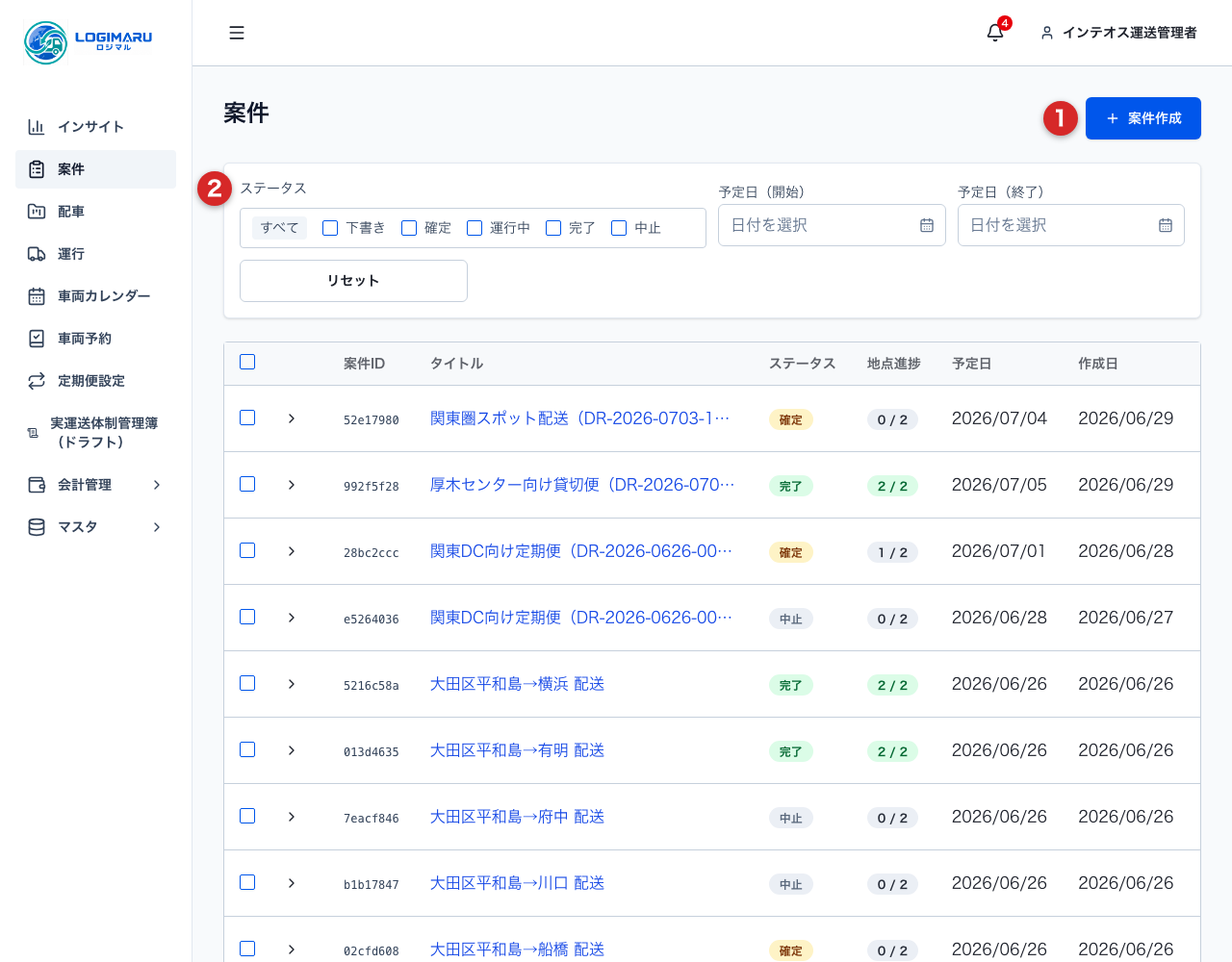Click the 作成日 column header
This screenshot has height=962, width=1232.
point(1098,364)
